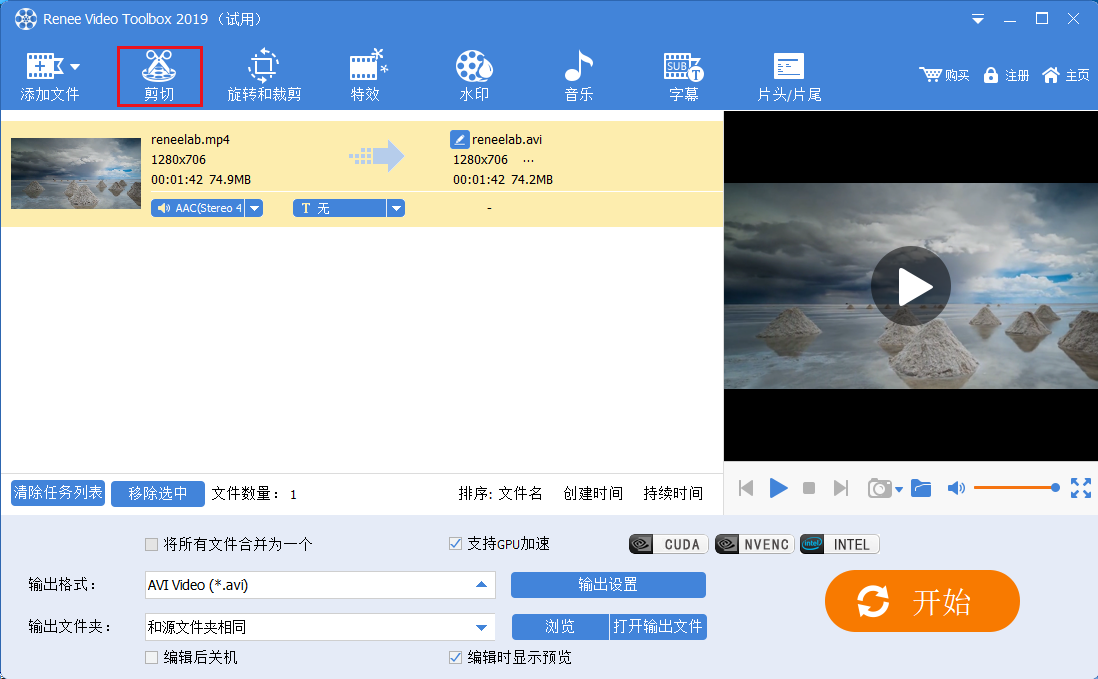The image size is (1098, 679).
Task: Sort by 持续时间
Action: pyautogui.click(x=673, y=494)
